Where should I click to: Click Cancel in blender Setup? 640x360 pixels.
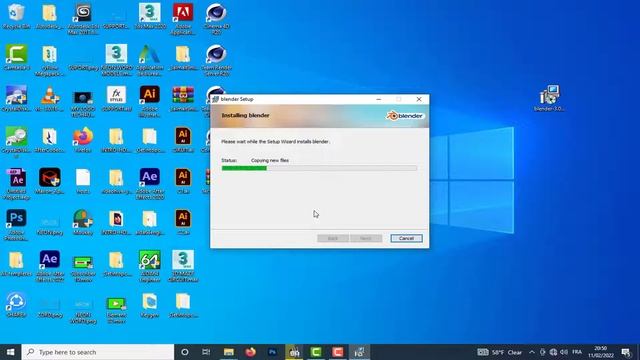pyautogui.click(x=406, y=238)
